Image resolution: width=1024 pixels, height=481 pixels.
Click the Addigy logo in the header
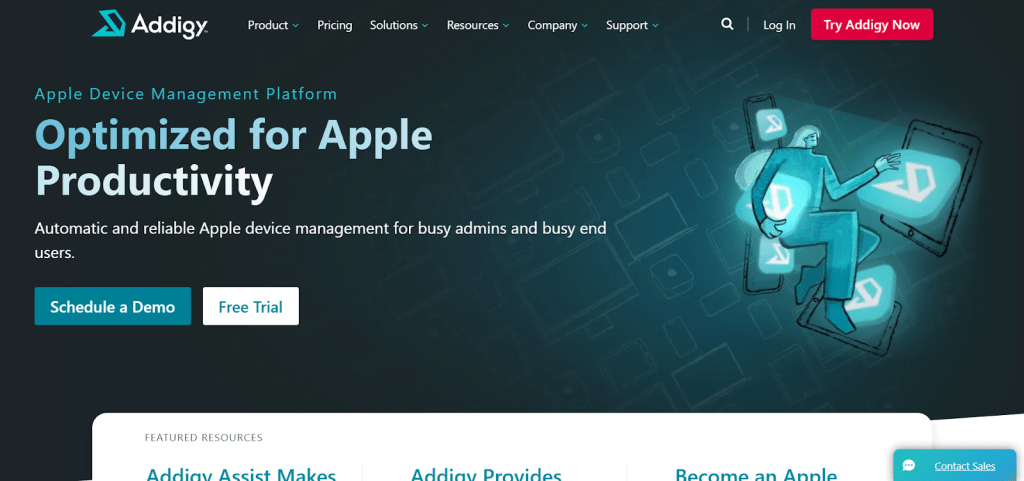[x=149, y=24]
